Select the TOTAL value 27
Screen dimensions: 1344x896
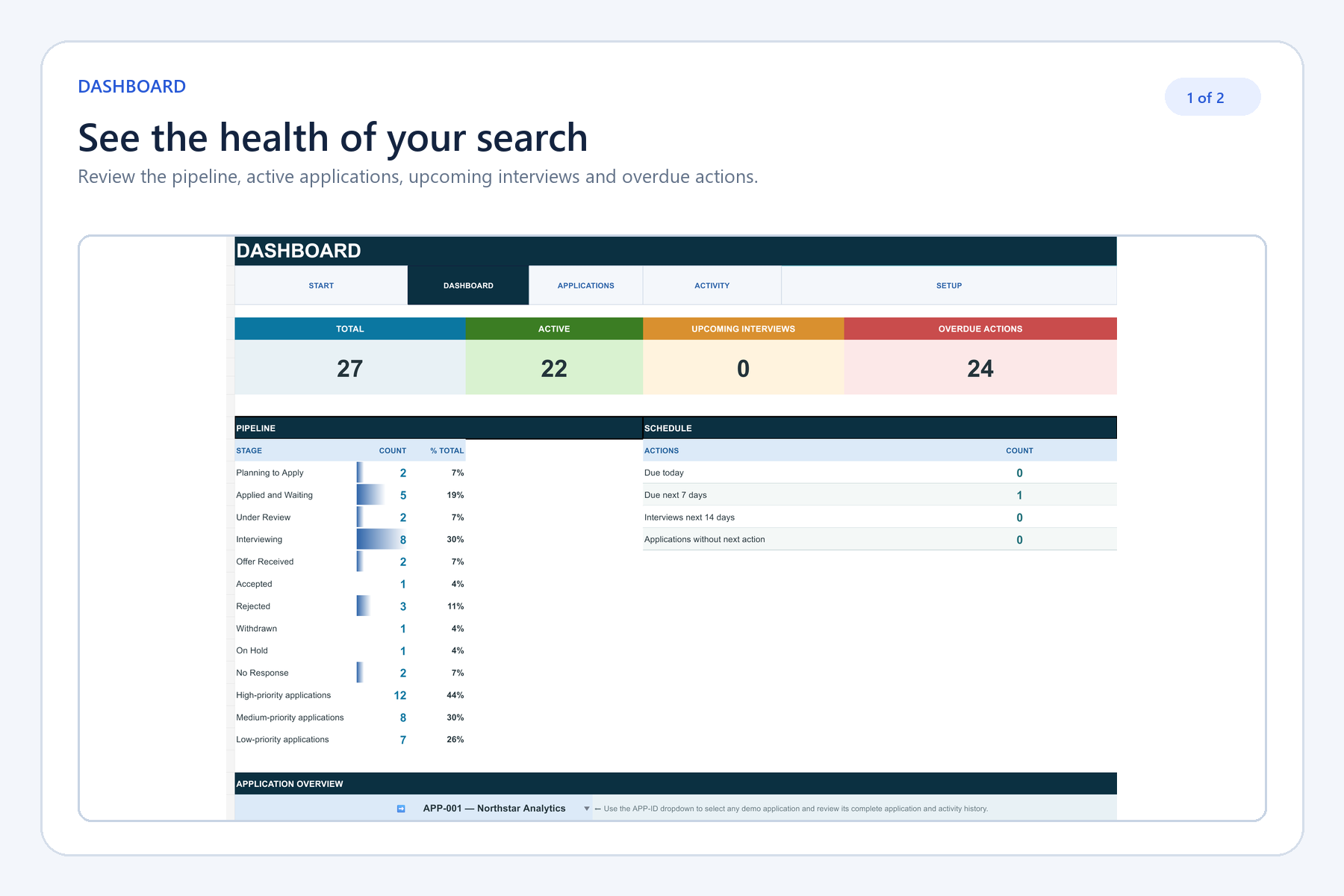350,368
